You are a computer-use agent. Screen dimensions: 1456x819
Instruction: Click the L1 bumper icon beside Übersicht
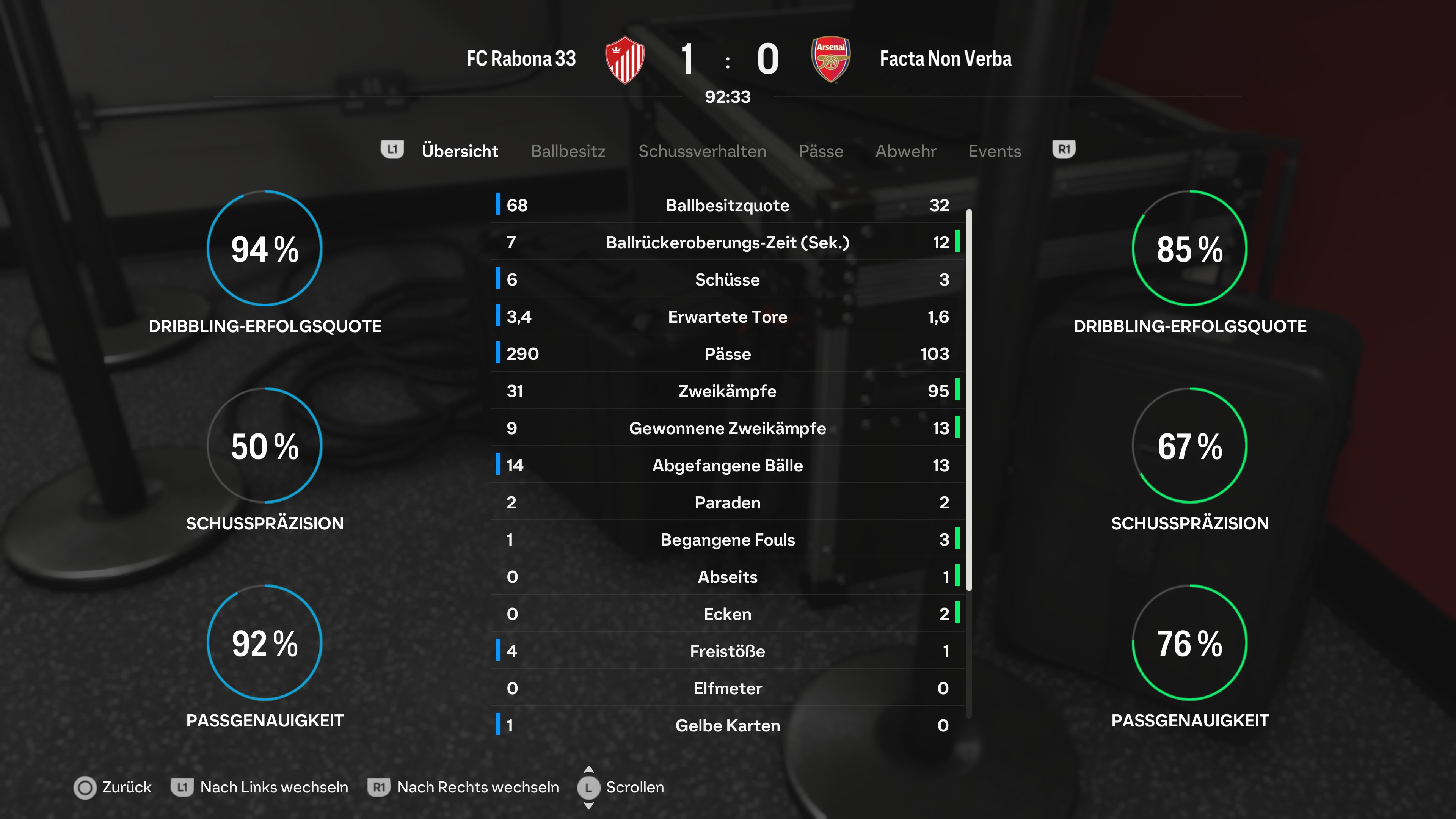point(392,150)
